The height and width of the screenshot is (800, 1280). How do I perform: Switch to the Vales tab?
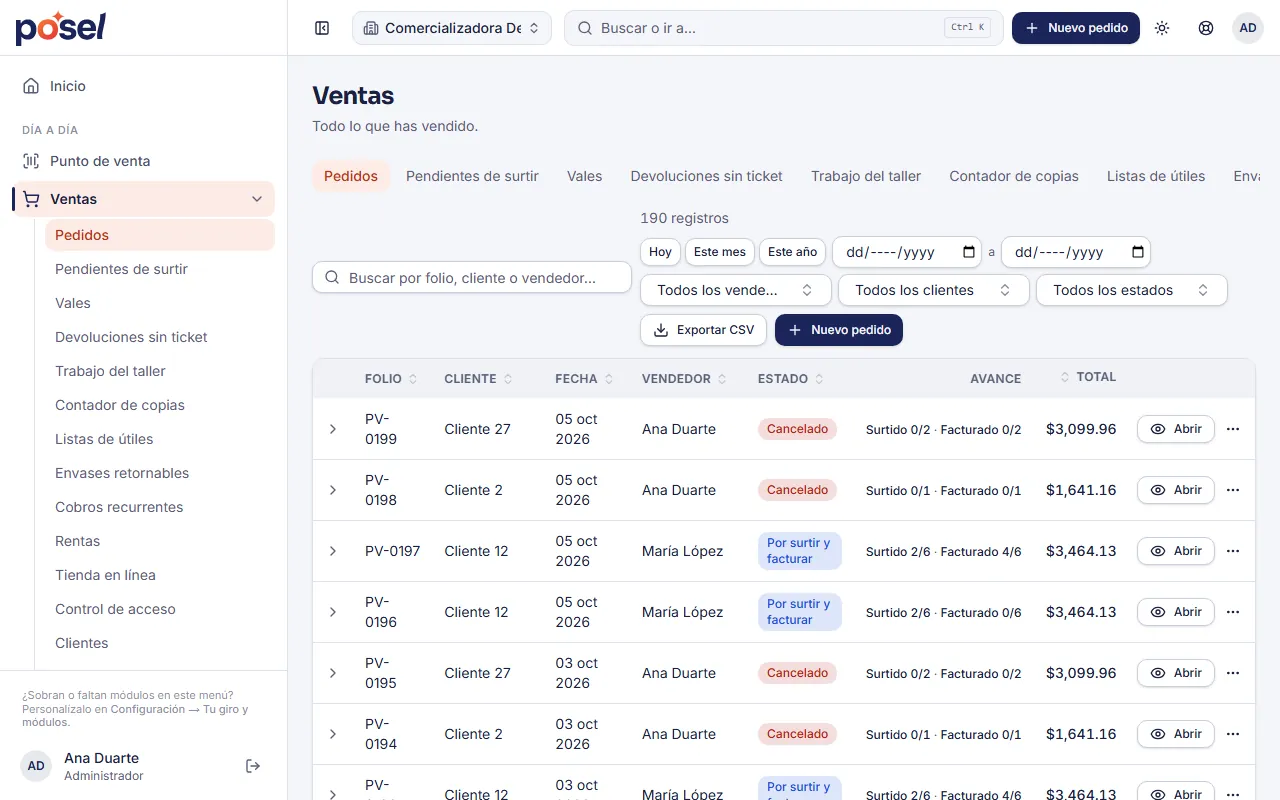(x=585, y=176)
